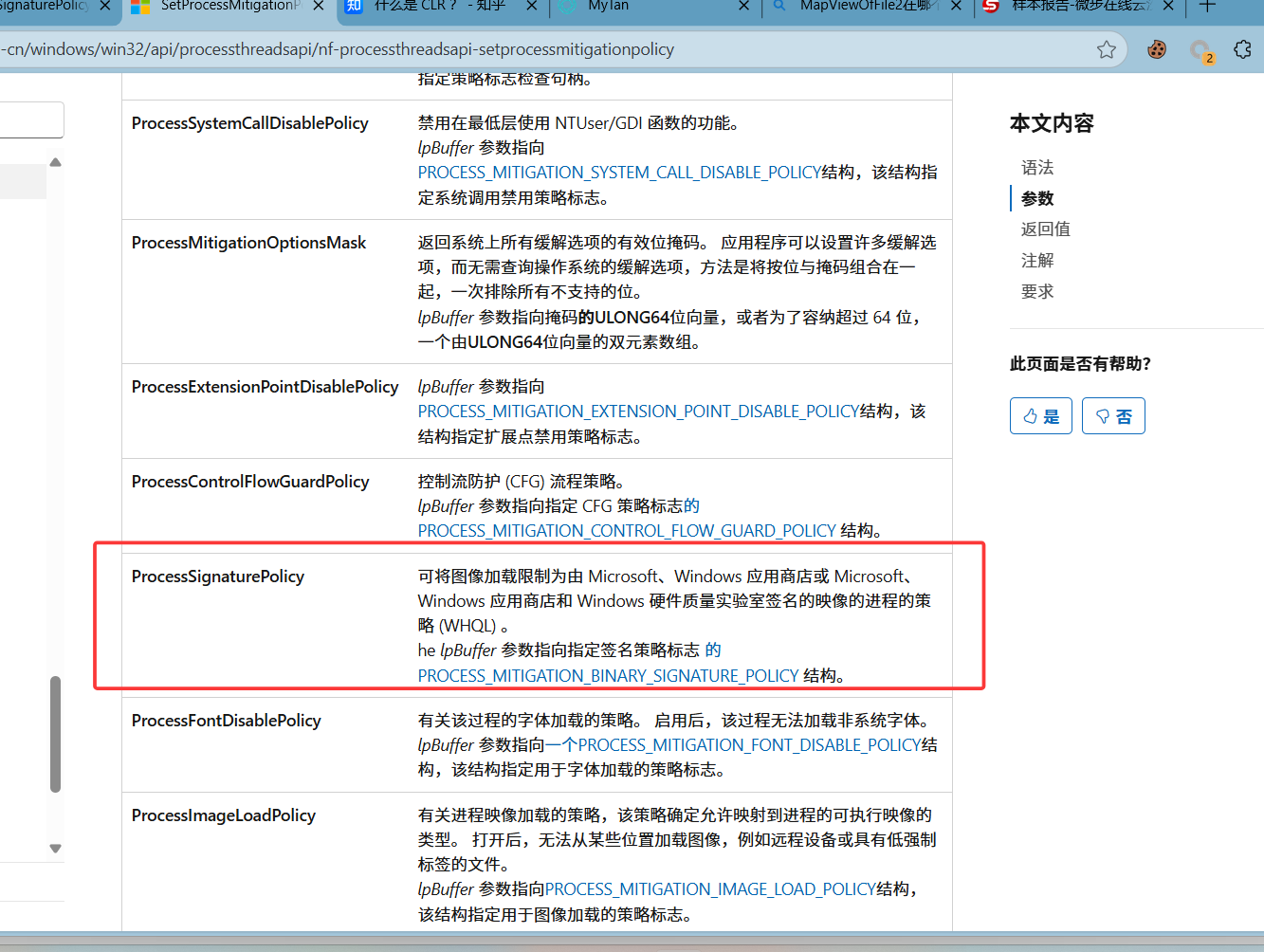The image size is (1264, 952).
Task: Click the ProcessExtensionPointDisablePolicy cell
Action: pos(266,387)
